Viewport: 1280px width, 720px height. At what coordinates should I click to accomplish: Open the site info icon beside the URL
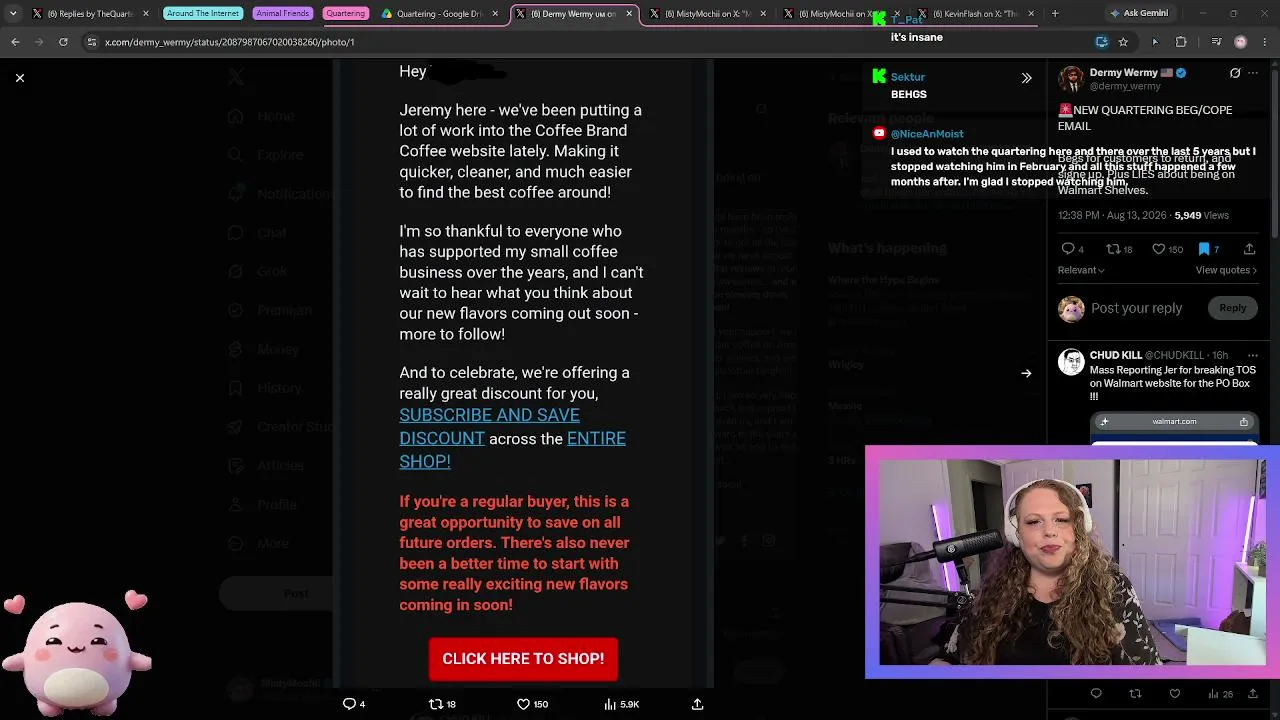coord(91,42)
